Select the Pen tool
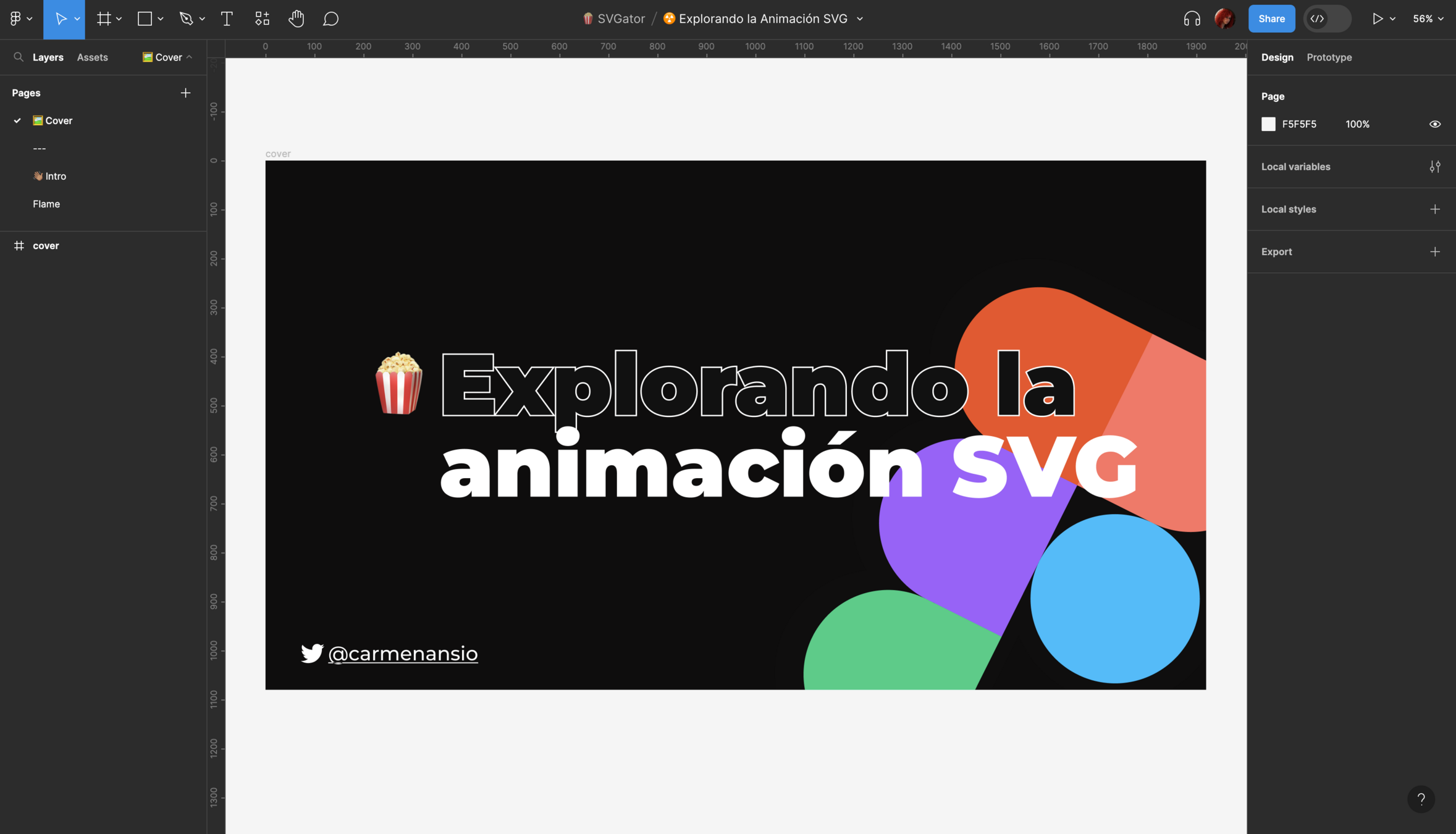 (186, 19)
